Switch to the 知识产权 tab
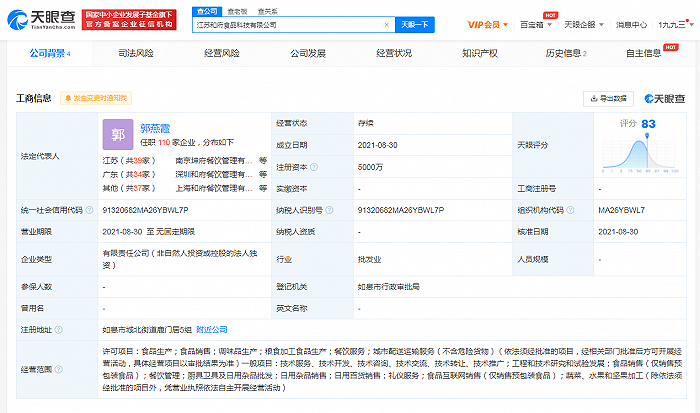 coord(482,53)
